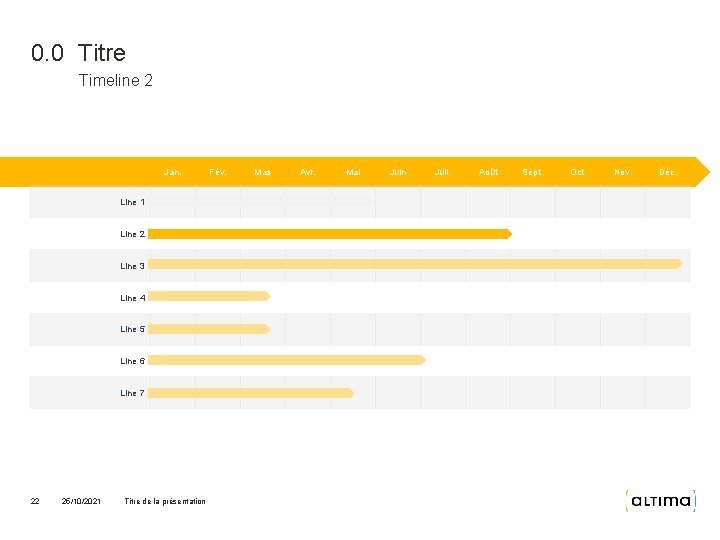
Task: Select the Line 7 timeline bar
Action: 251,393
